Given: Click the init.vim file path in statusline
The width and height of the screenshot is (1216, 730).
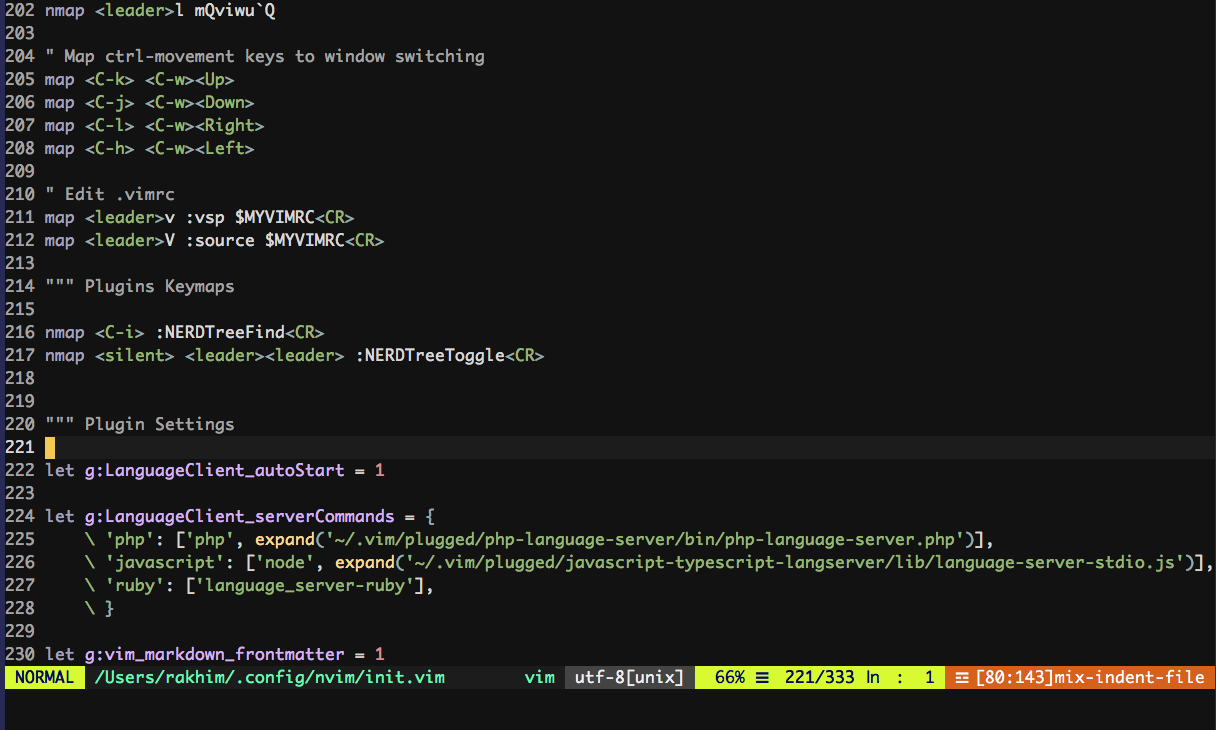Looking at the screenshot, I should (269, 678).
